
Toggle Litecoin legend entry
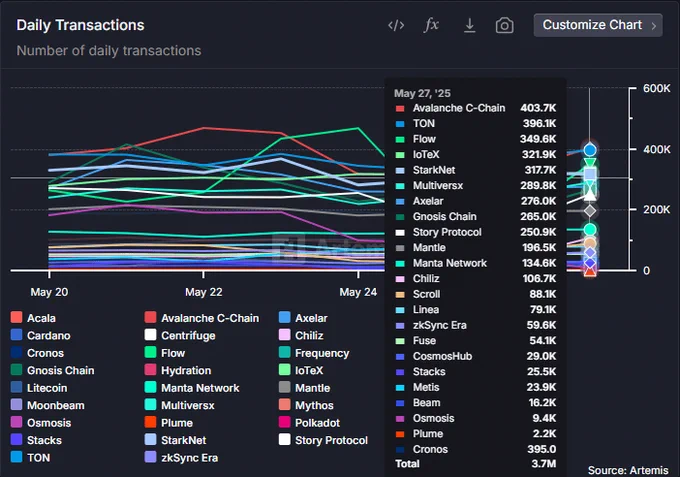pyautogui.click(x=39, y=388)
